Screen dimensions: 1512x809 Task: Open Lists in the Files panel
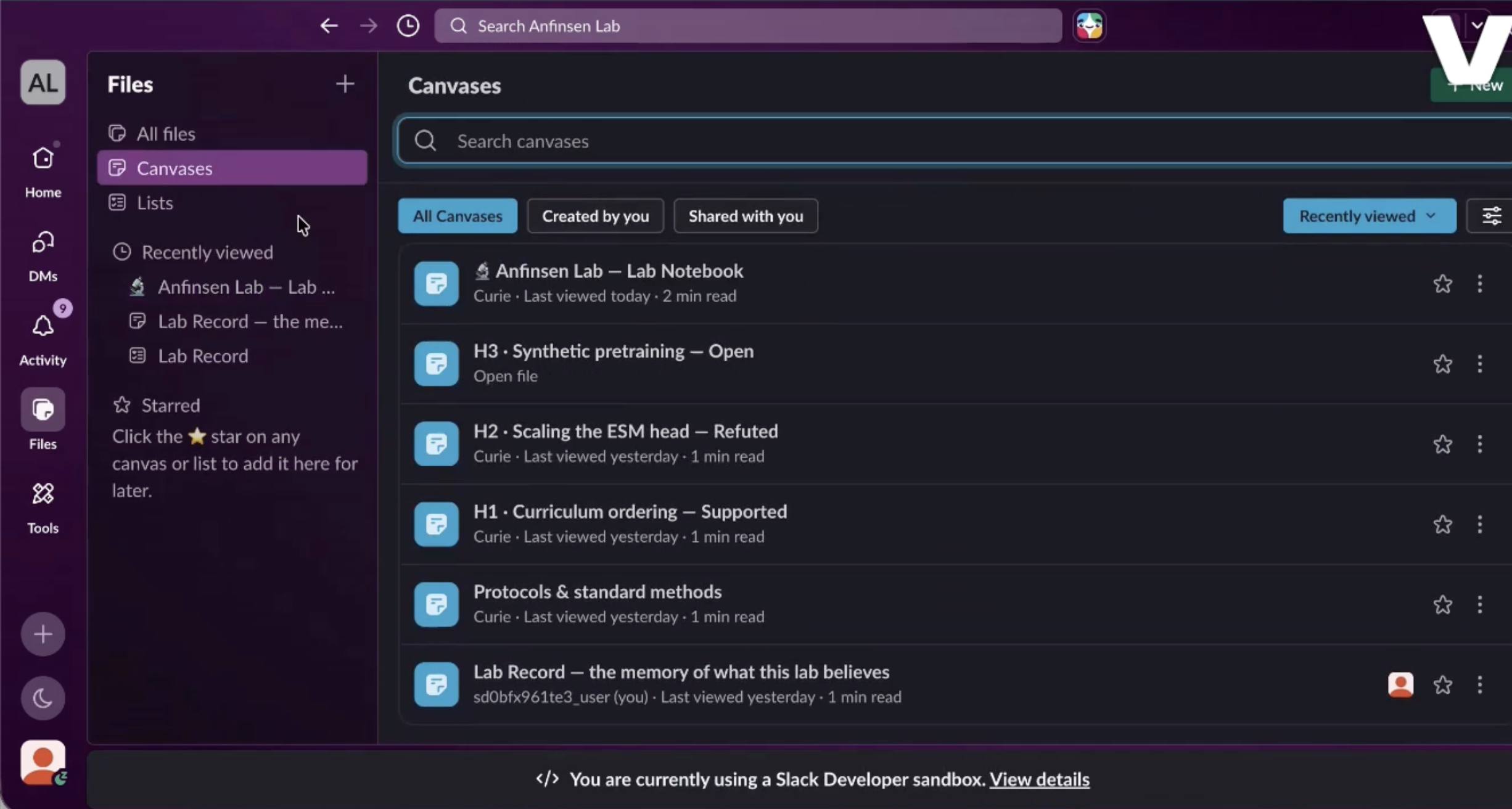pos(232,202)
